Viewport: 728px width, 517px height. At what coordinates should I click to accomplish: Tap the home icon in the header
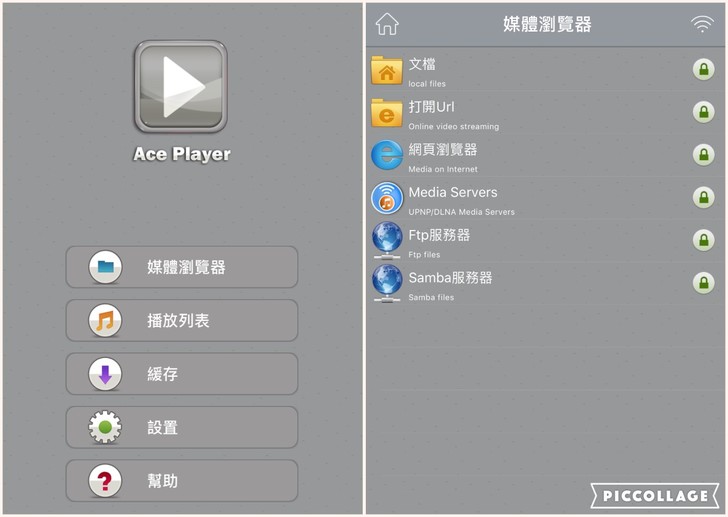click(x=387, y=24)
